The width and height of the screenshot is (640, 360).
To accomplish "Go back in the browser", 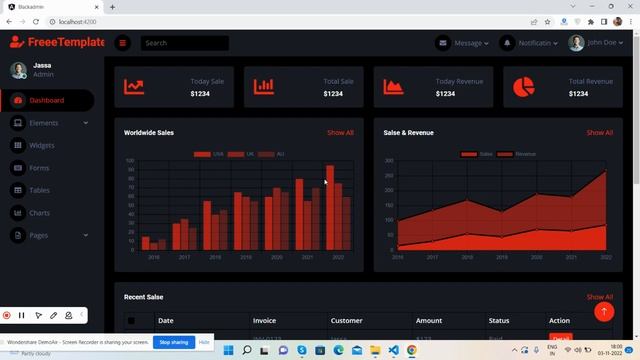I will tap(9, 22).
